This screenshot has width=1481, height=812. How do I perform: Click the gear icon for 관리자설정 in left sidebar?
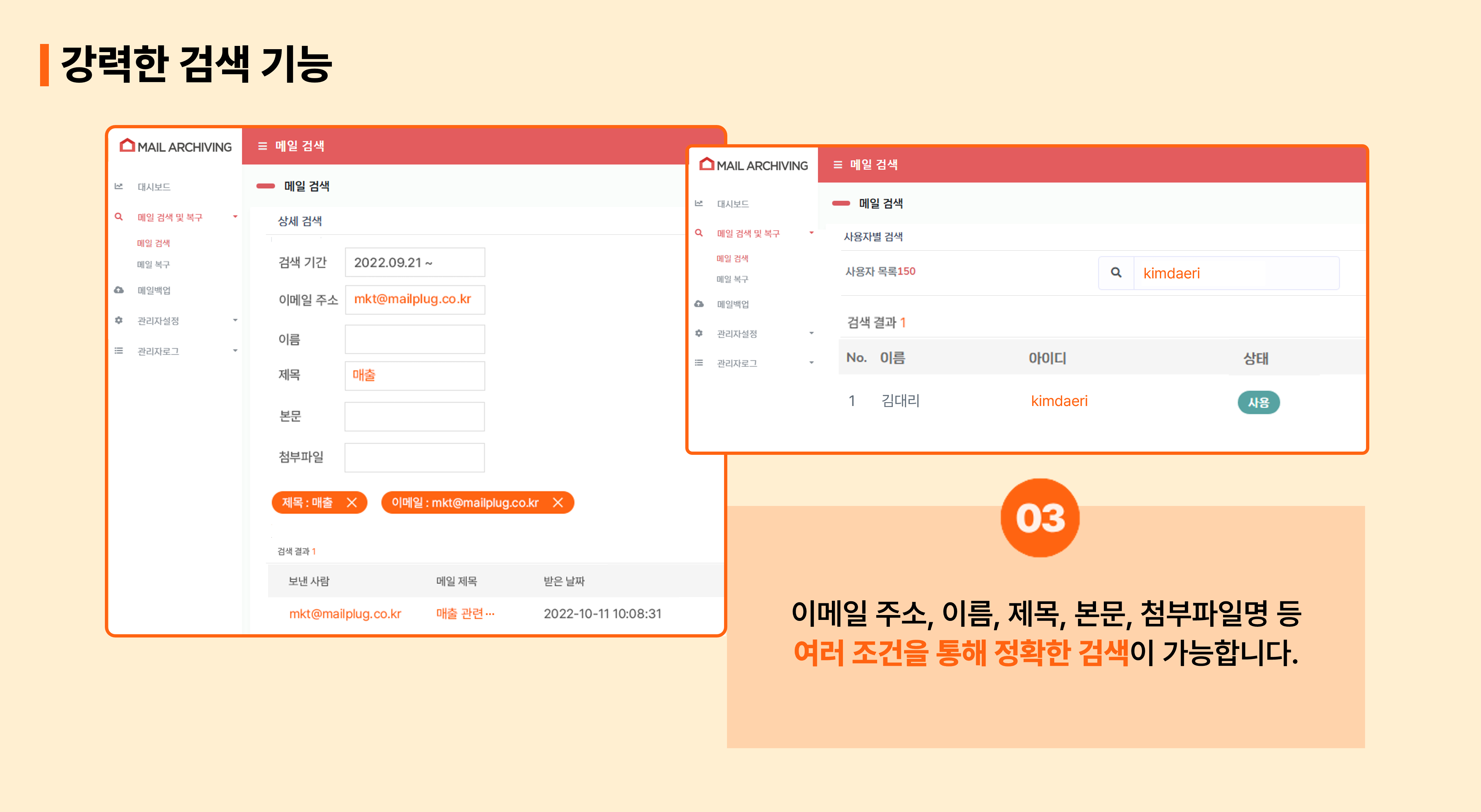(119, 320)
